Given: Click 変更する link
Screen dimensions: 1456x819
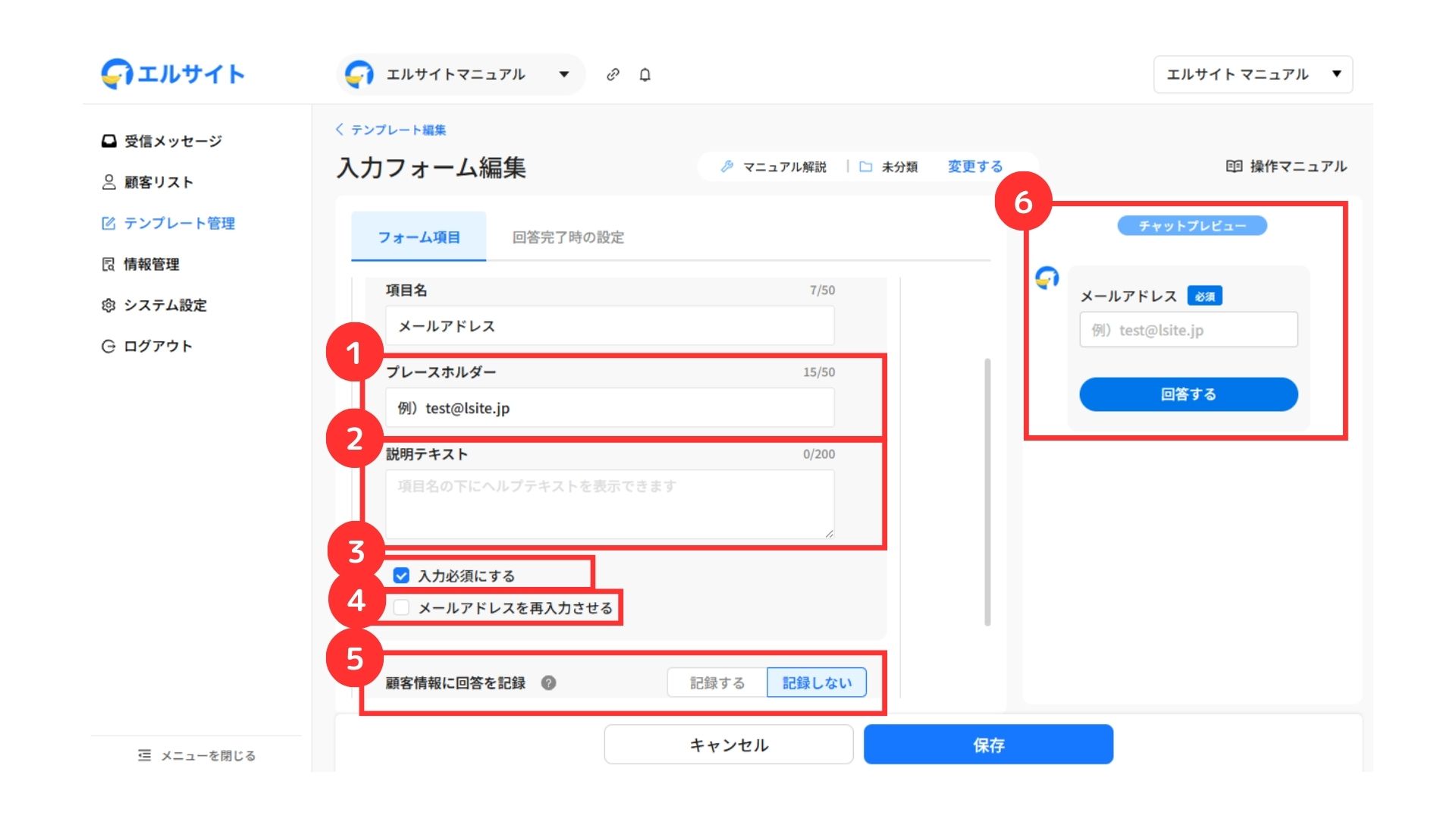Looking at the screenshot, I should 974,166.
